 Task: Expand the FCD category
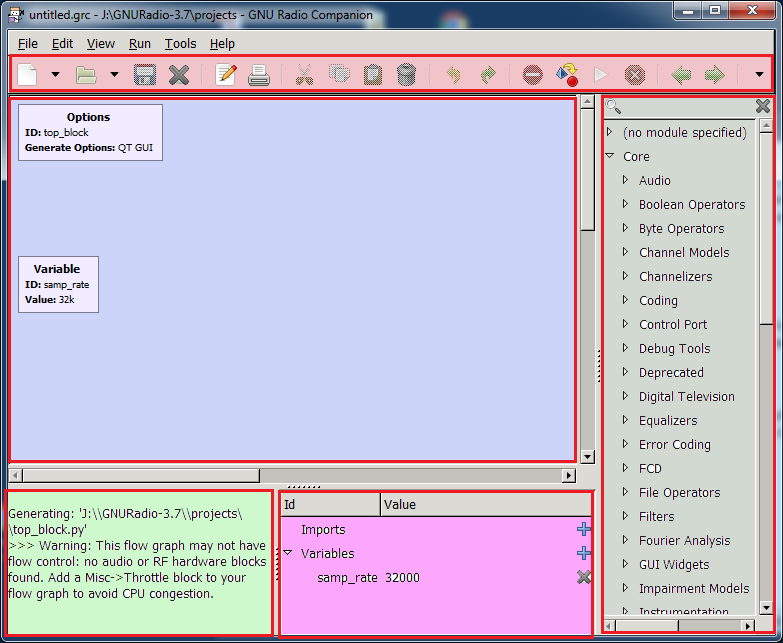coord(625,468)
